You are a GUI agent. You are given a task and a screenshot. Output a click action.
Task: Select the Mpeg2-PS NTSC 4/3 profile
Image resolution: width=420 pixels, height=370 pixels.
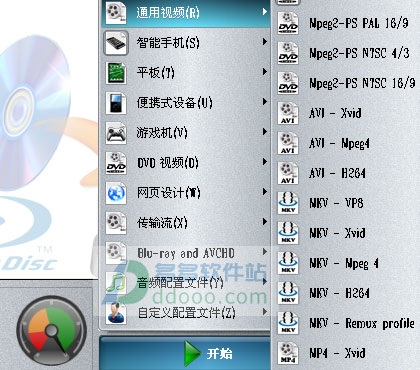(x=345, y=53)
